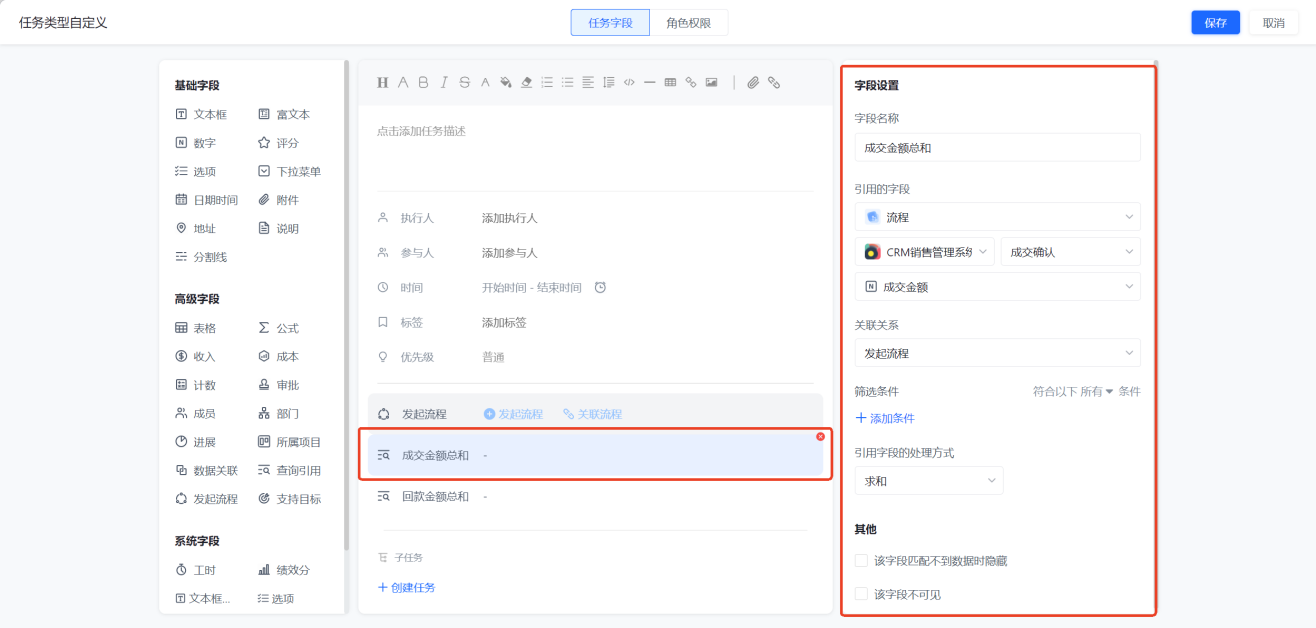Insert a table via the toolbar table icon
The image size is (1316, 628).
coord(670,83)
